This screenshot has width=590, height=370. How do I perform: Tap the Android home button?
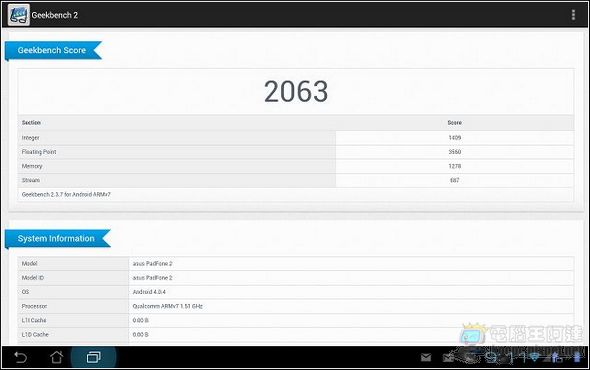click(56, 357)
